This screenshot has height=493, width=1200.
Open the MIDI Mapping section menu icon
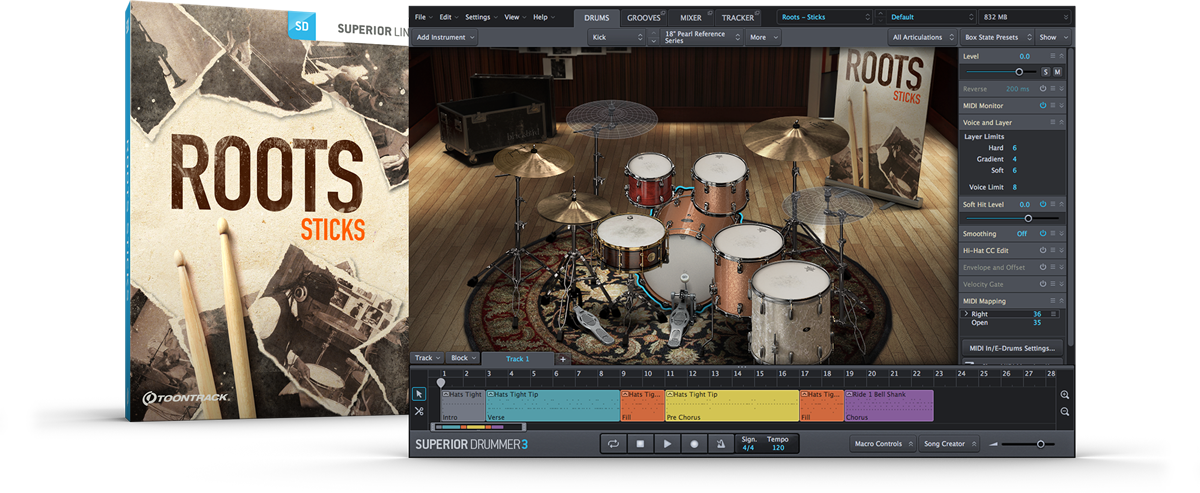coord(1054,301)
